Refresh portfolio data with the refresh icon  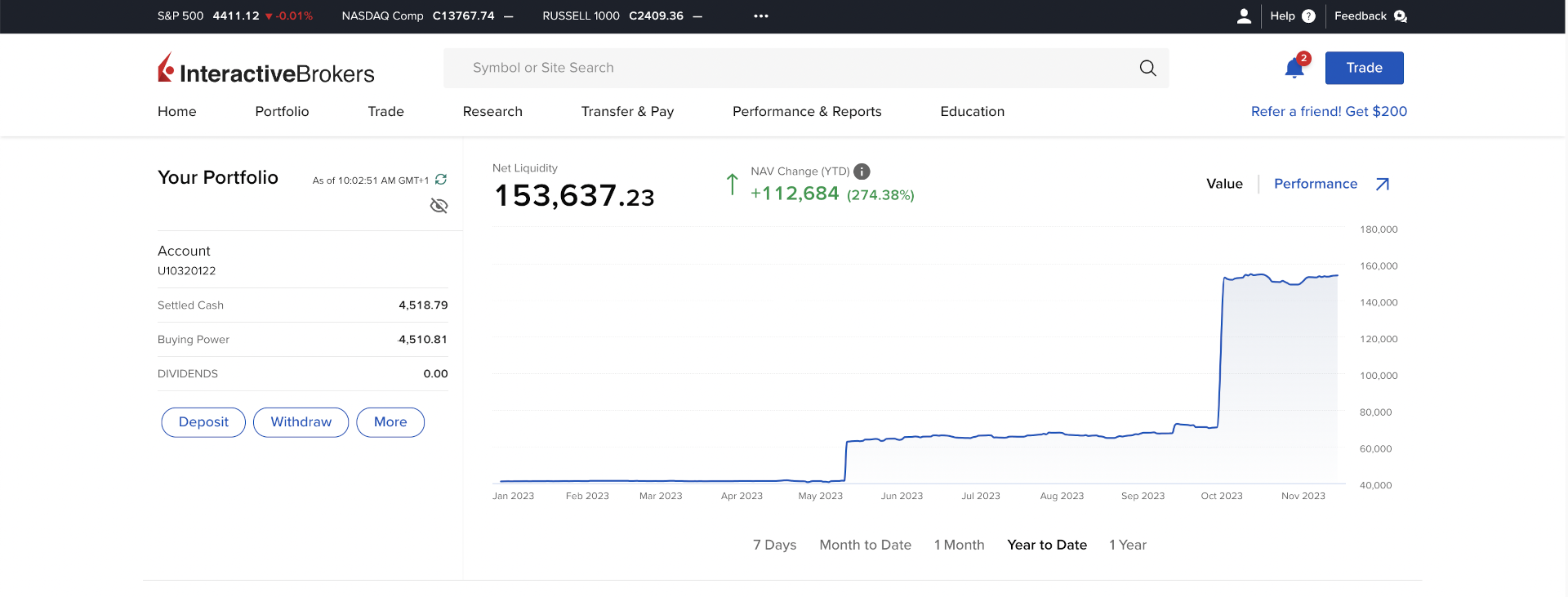441,180
